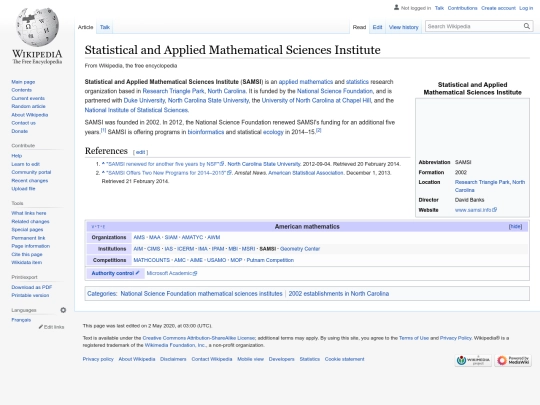
Task: Open language settings gear icon
Action: pyautogui.click(x=63, y=310)
